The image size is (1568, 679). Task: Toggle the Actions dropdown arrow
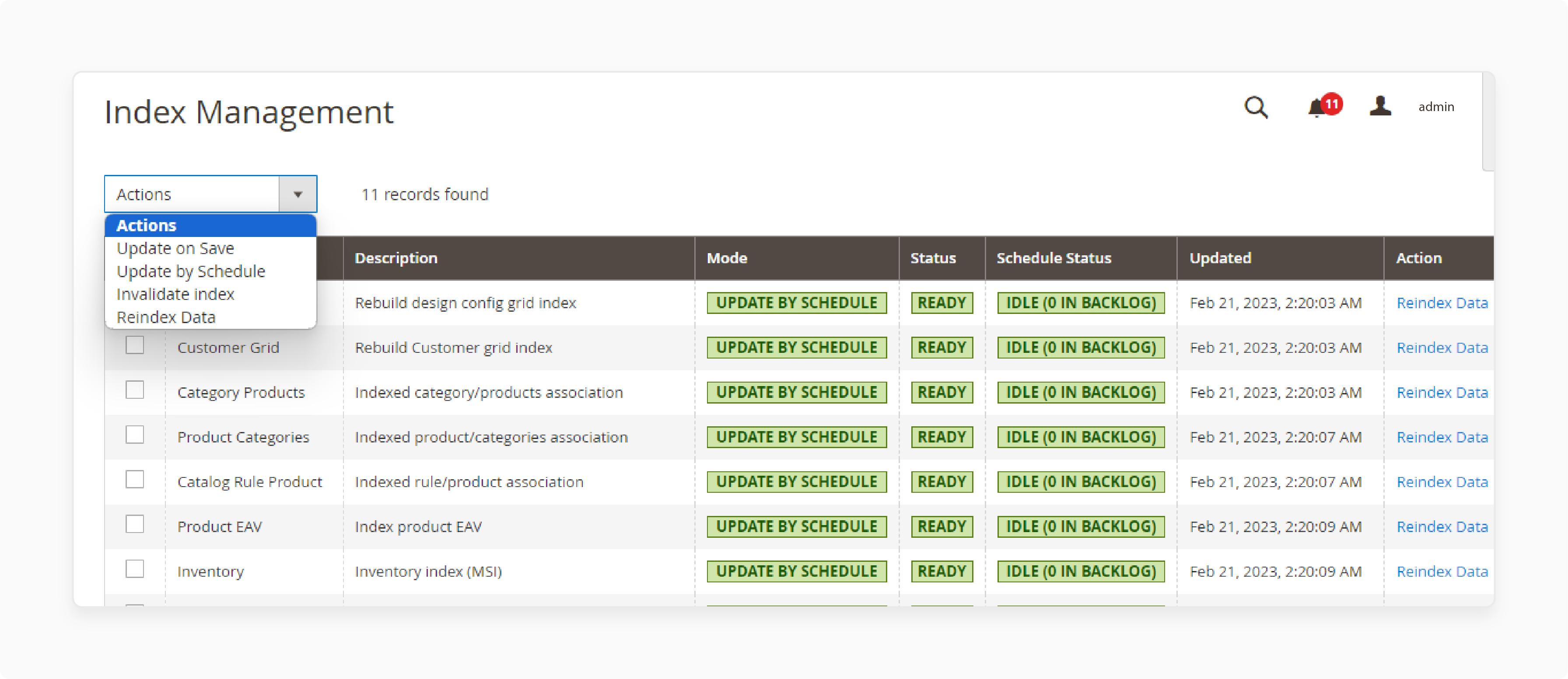pos(297,194)
